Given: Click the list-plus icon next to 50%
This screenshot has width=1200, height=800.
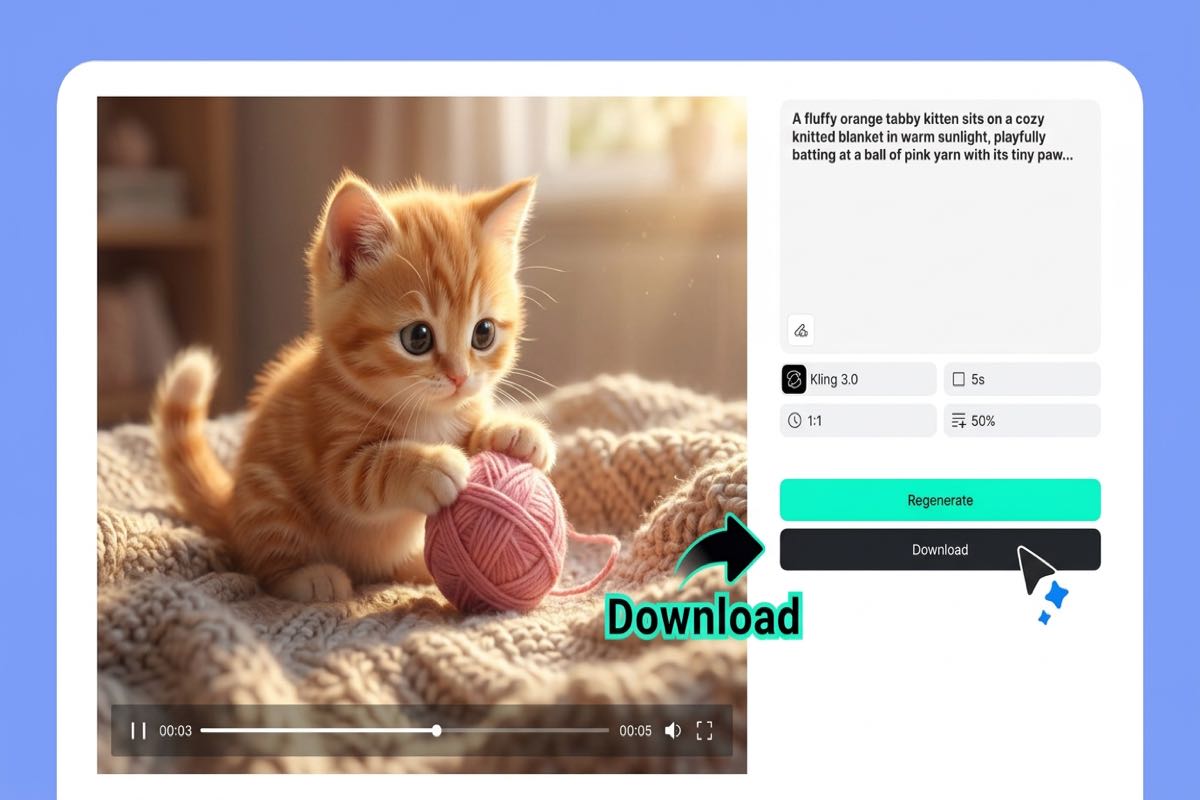Looking at the screenshot, I should point(957,420).
